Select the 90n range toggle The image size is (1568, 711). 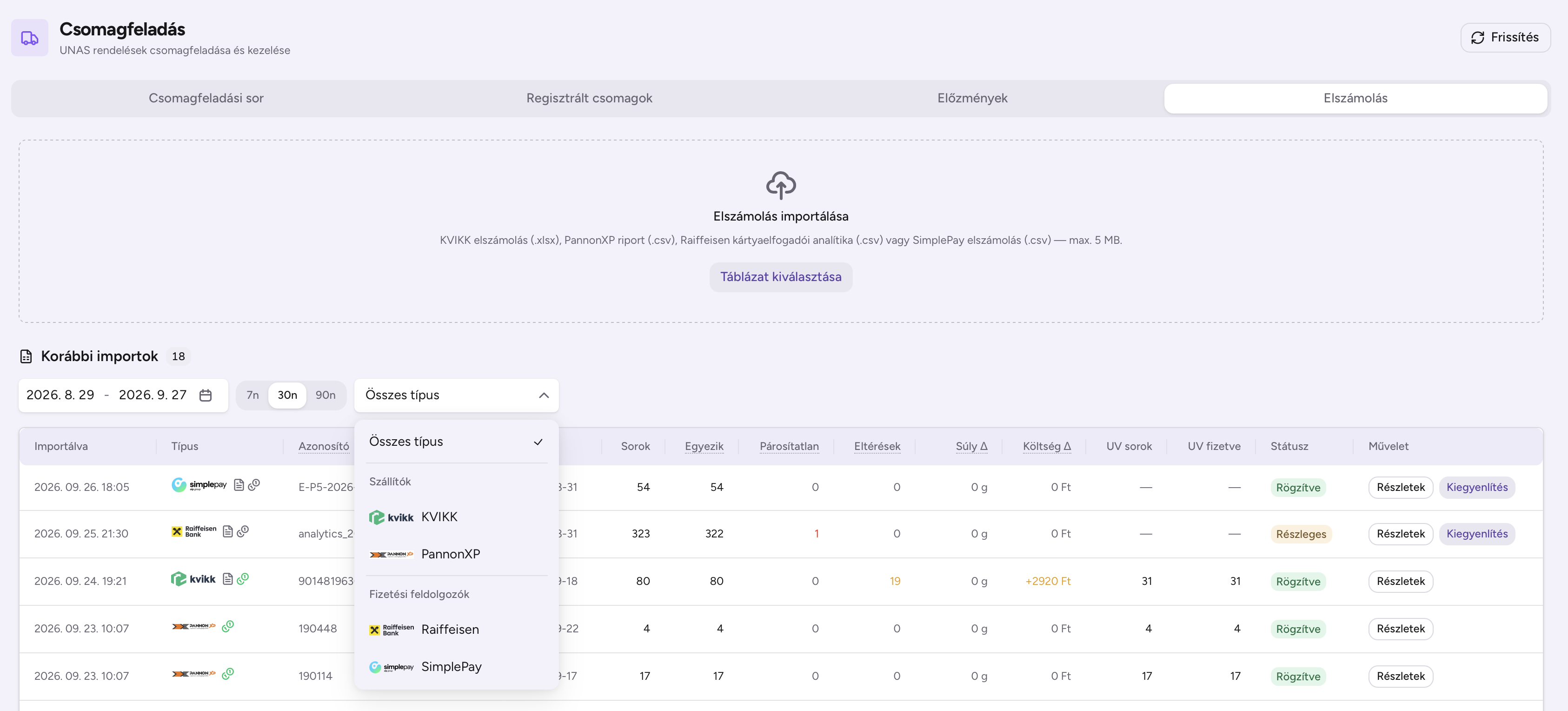pyautogui.click(x=326, y=396)
